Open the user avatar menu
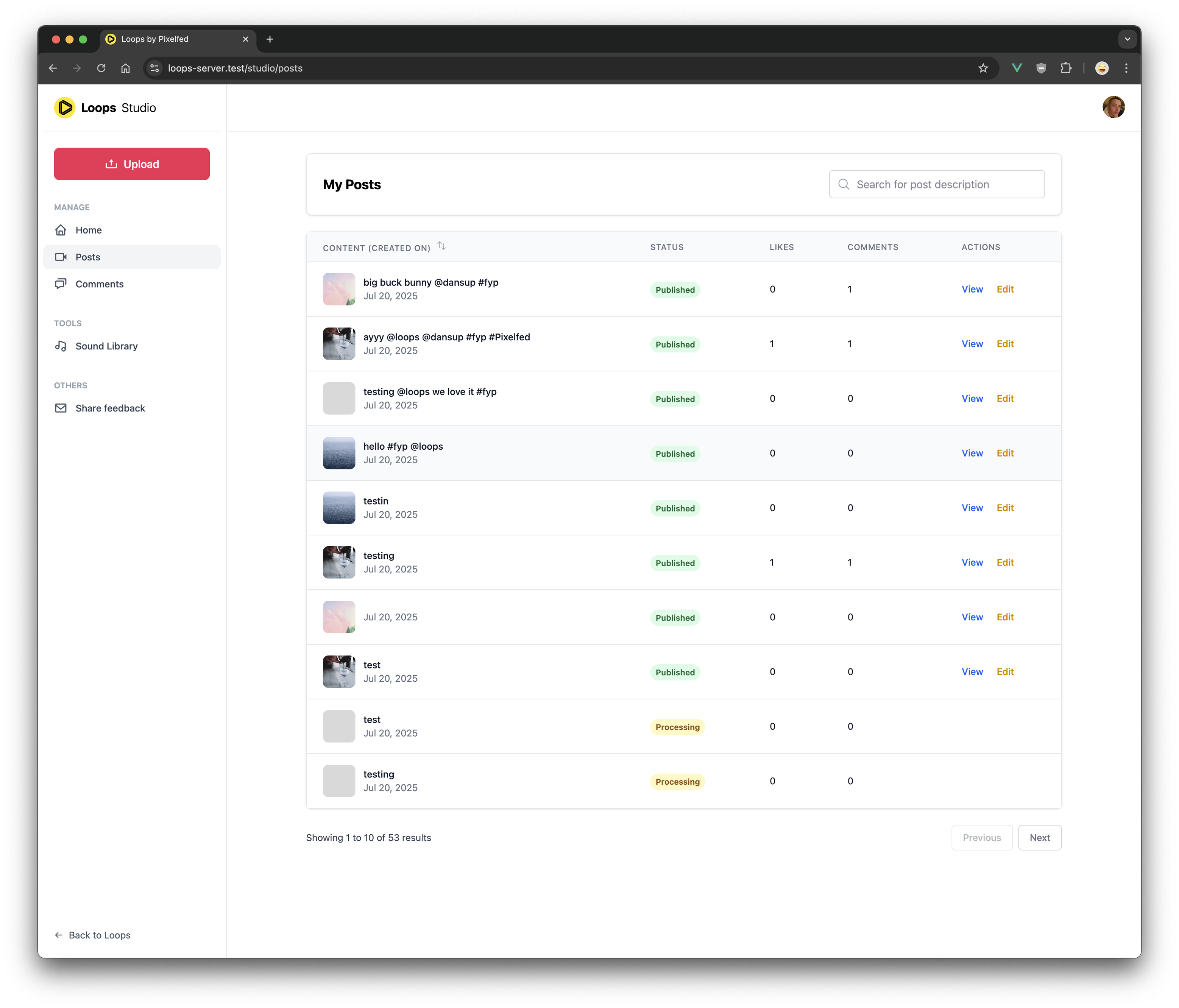This screenshot has height=1008, width=1179. click(x=1113, y=107)
